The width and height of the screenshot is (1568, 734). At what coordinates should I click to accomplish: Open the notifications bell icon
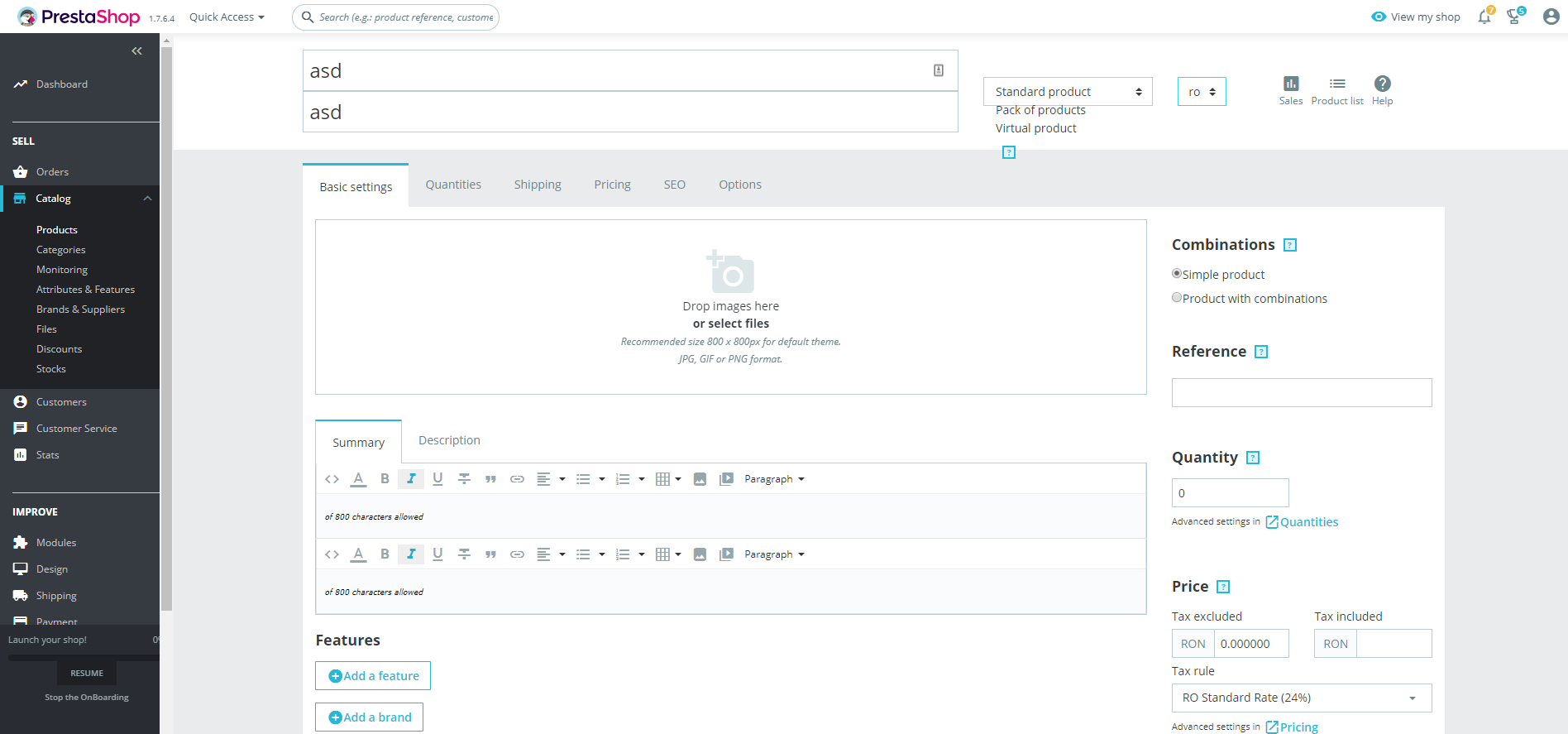(x=1485, y=17)
